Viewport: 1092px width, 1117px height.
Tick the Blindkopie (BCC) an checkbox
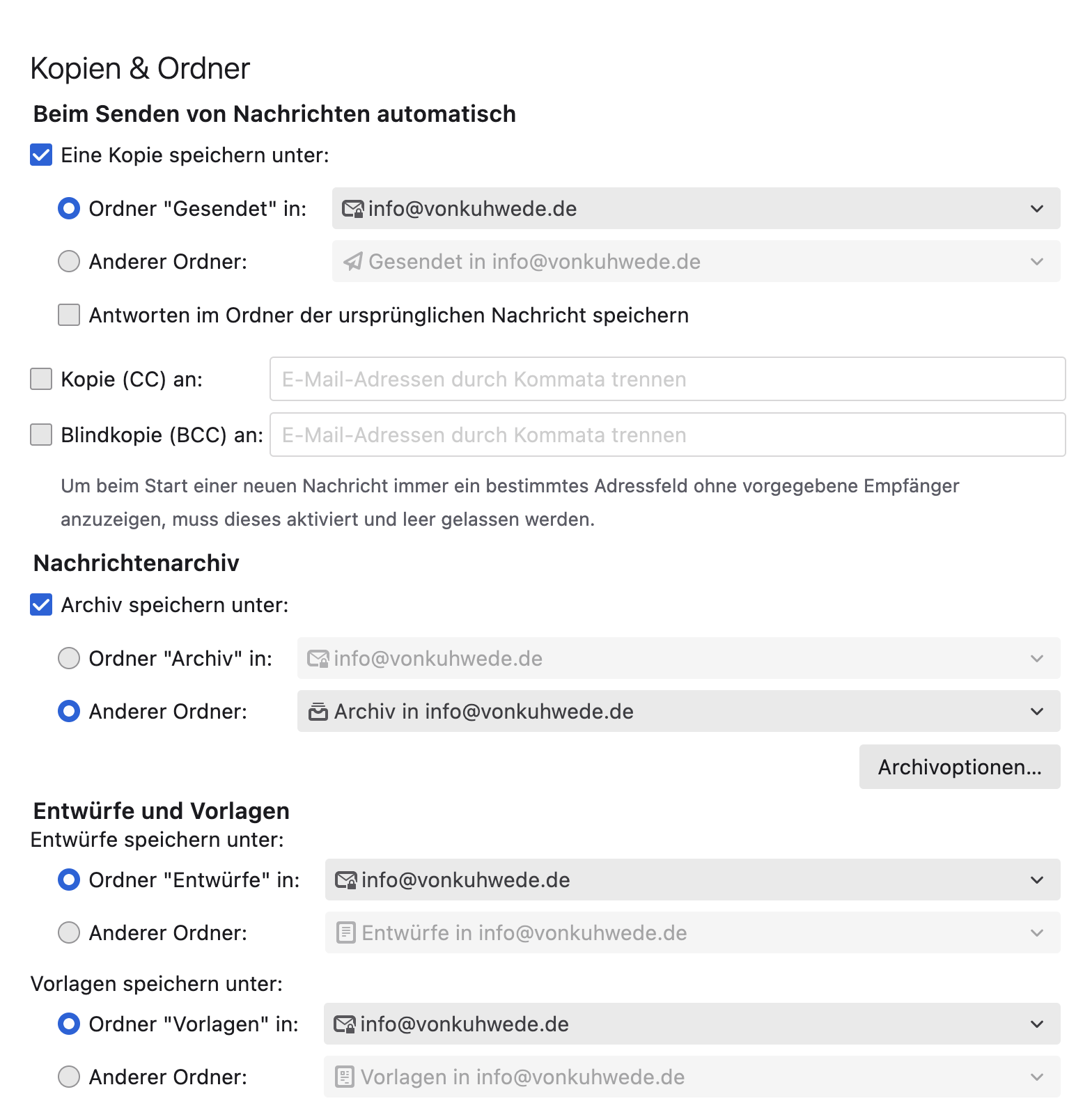[x=41, y=435]
